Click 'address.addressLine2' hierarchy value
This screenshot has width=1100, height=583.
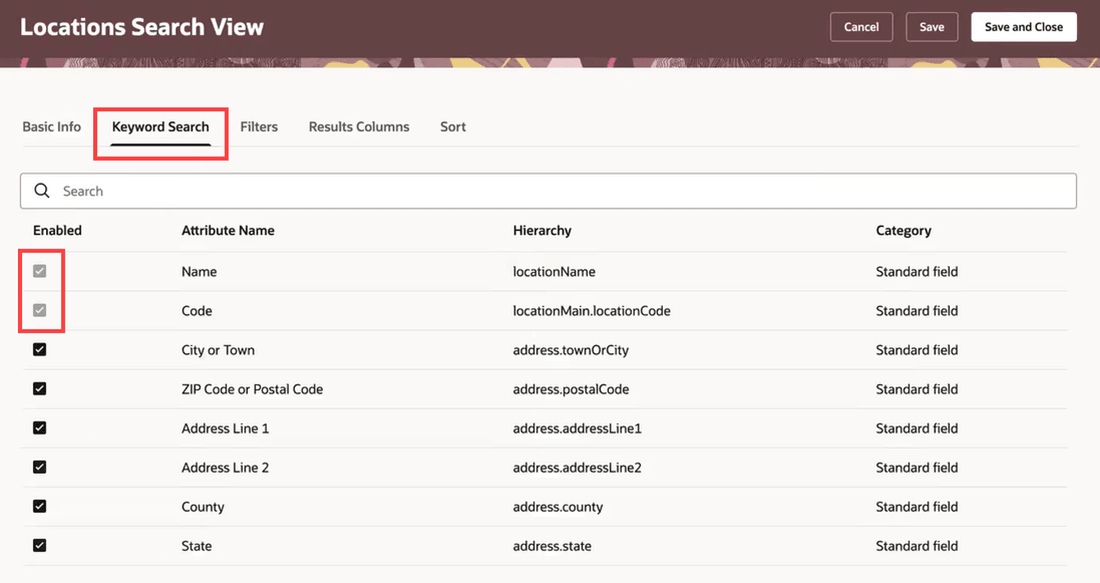click(x=577, y=468)
